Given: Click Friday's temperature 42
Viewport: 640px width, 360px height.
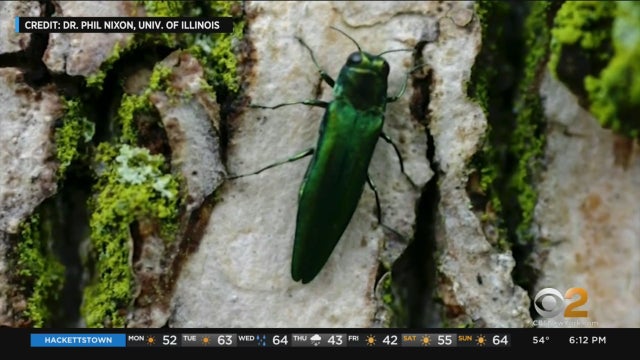Looking at the screenshot, I should click(x=390, y=340).
